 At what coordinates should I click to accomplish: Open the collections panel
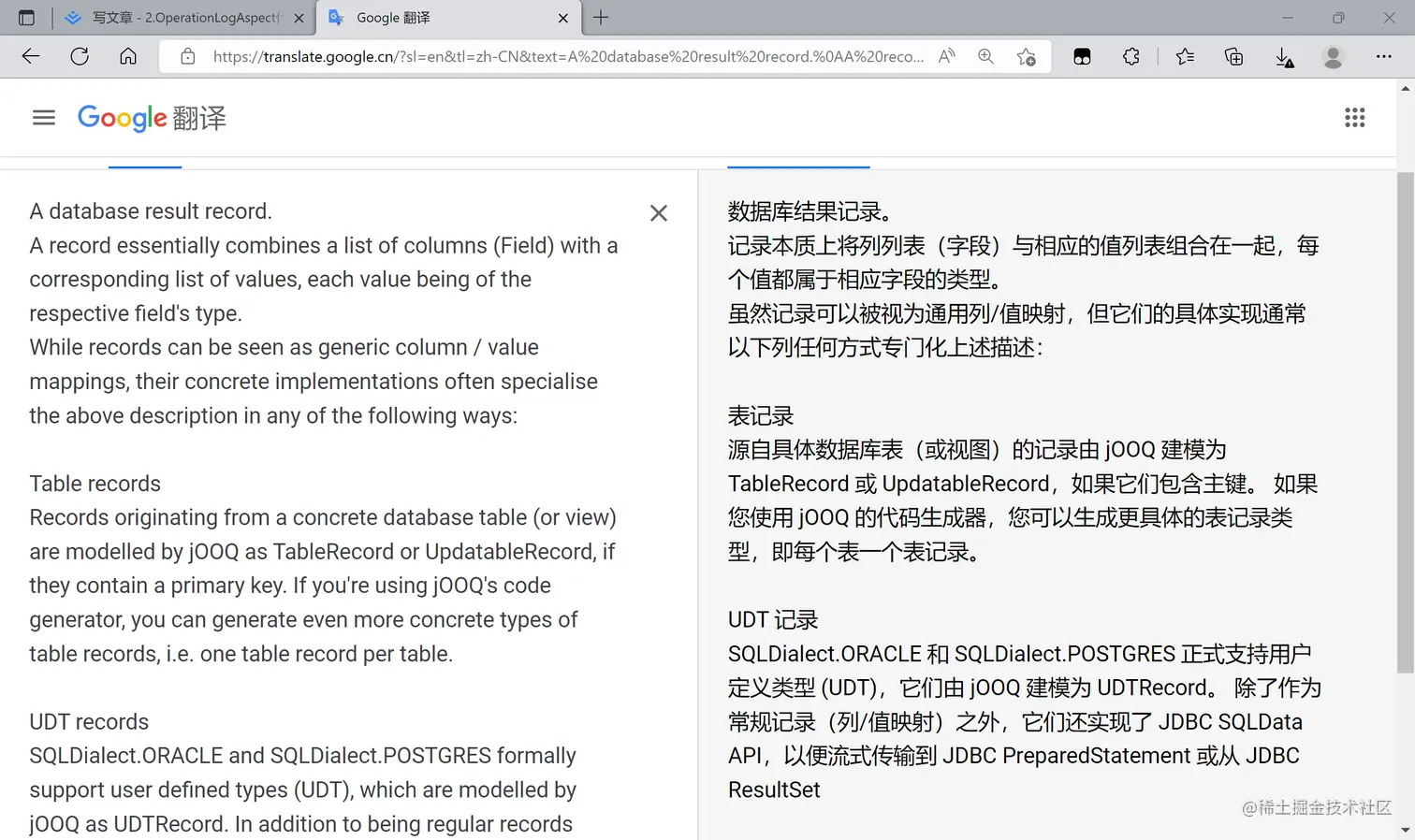(x=1233, y=56)
